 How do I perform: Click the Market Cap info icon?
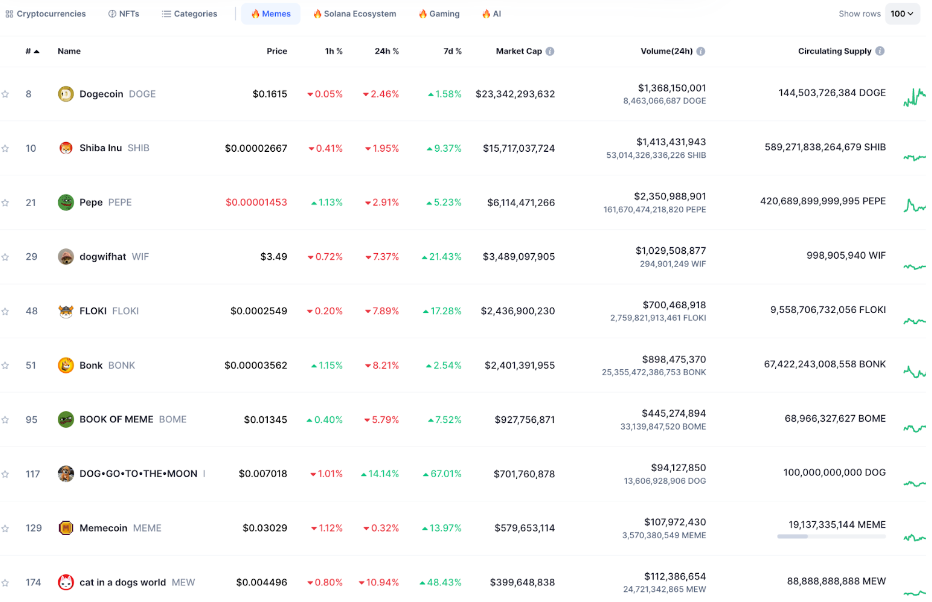[550, 51]
